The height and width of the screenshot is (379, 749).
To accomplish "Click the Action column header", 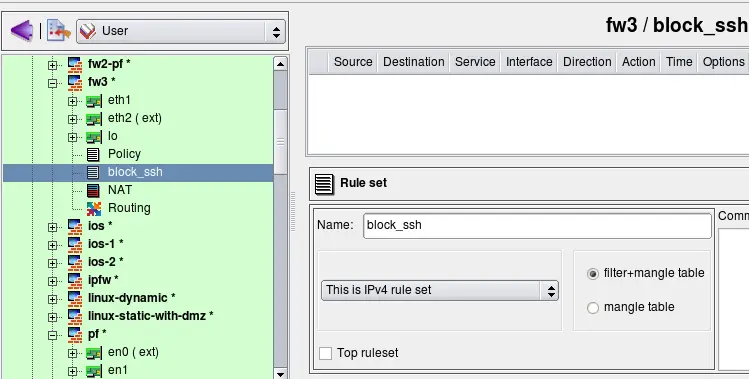I will (x=638, y=62).
